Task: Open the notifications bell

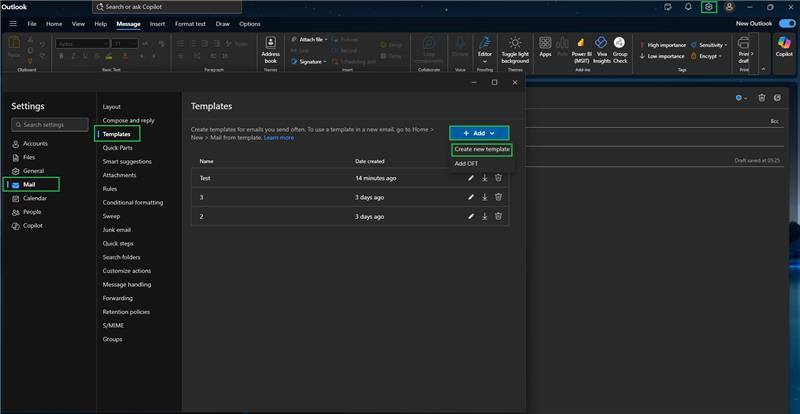Action: [688, 7]
